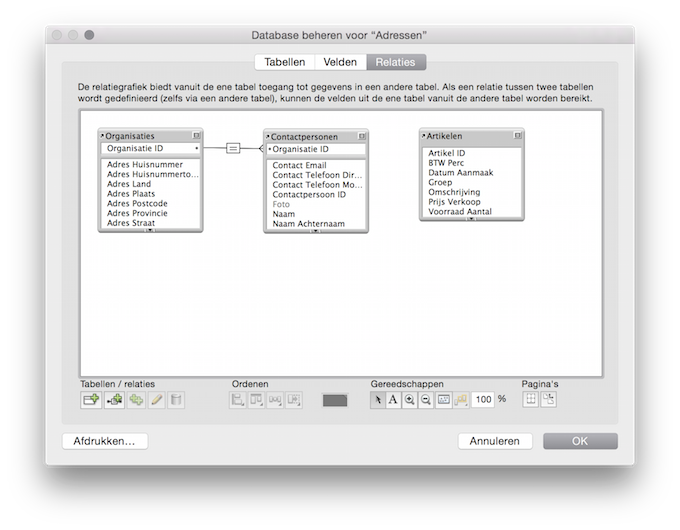Click the Afdrukken… button
This screenshot has width=680, height=530.
point(105,441)
